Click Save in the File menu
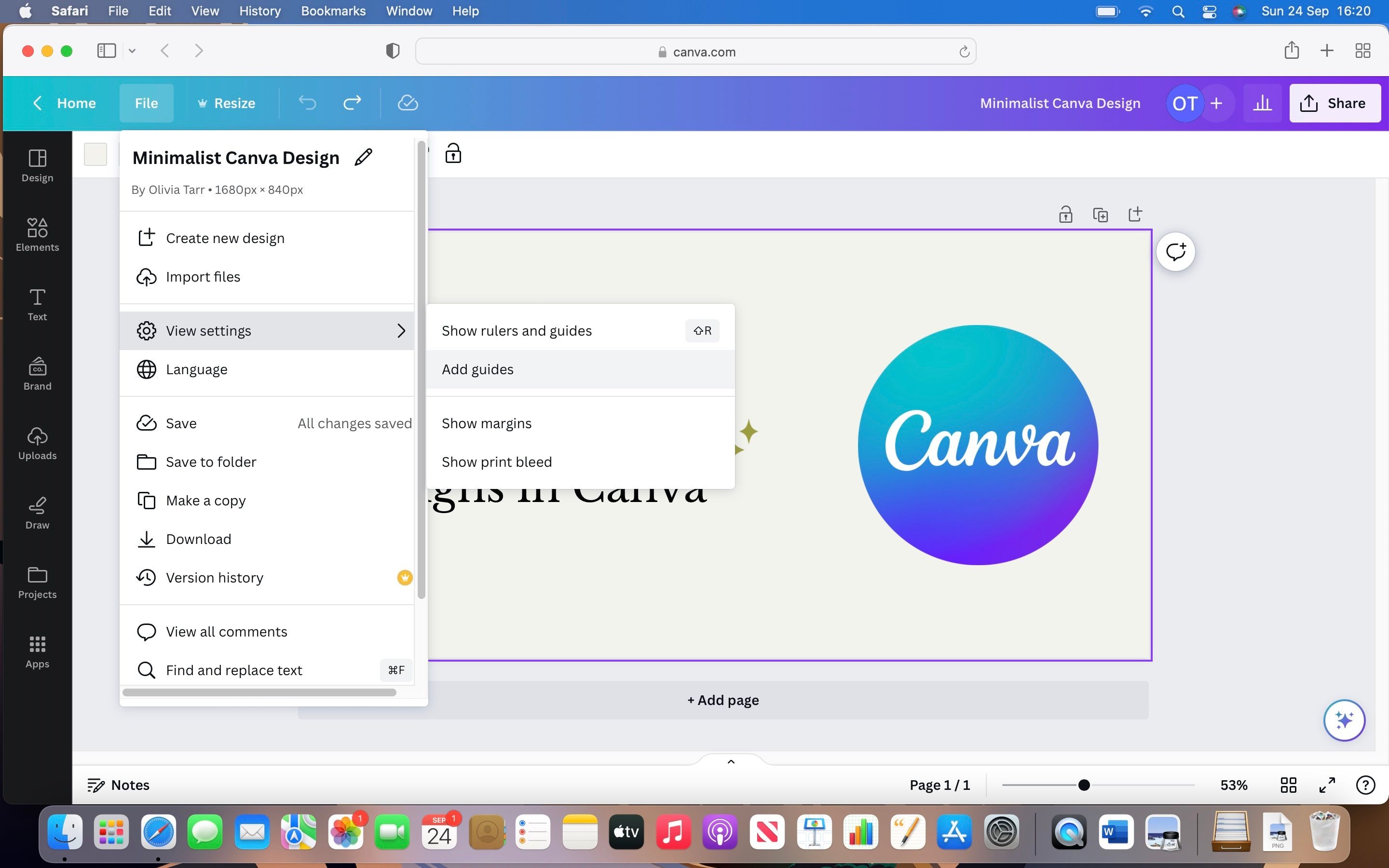Screen dimensions: 1389x868 point(267,423)
